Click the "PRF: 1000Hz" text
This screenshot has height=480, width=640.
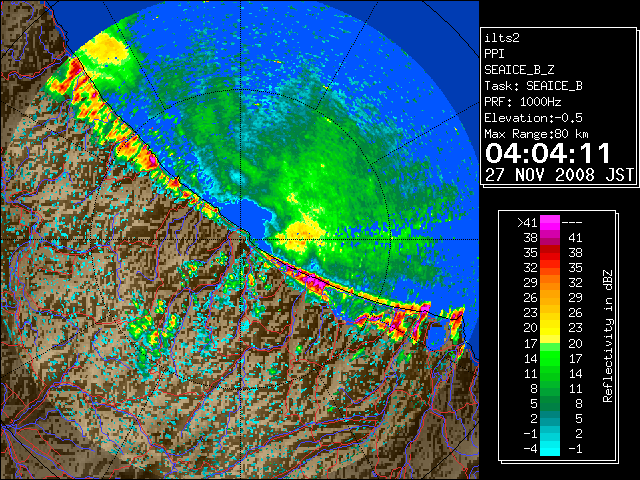[523, 102]
